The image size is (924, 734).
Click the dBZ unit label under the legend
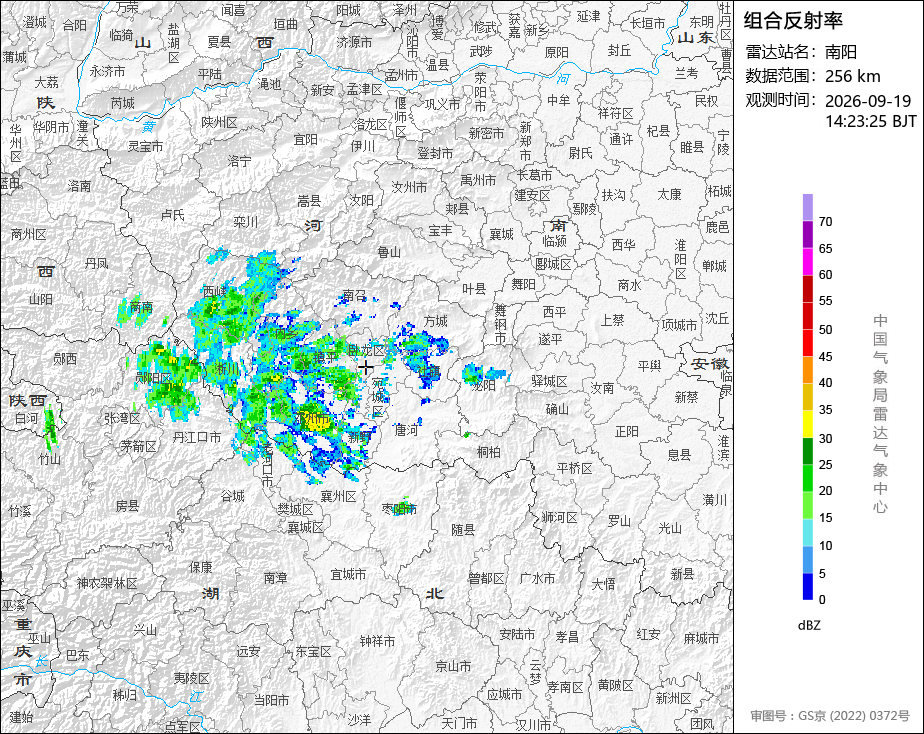[x=809, y=626]
